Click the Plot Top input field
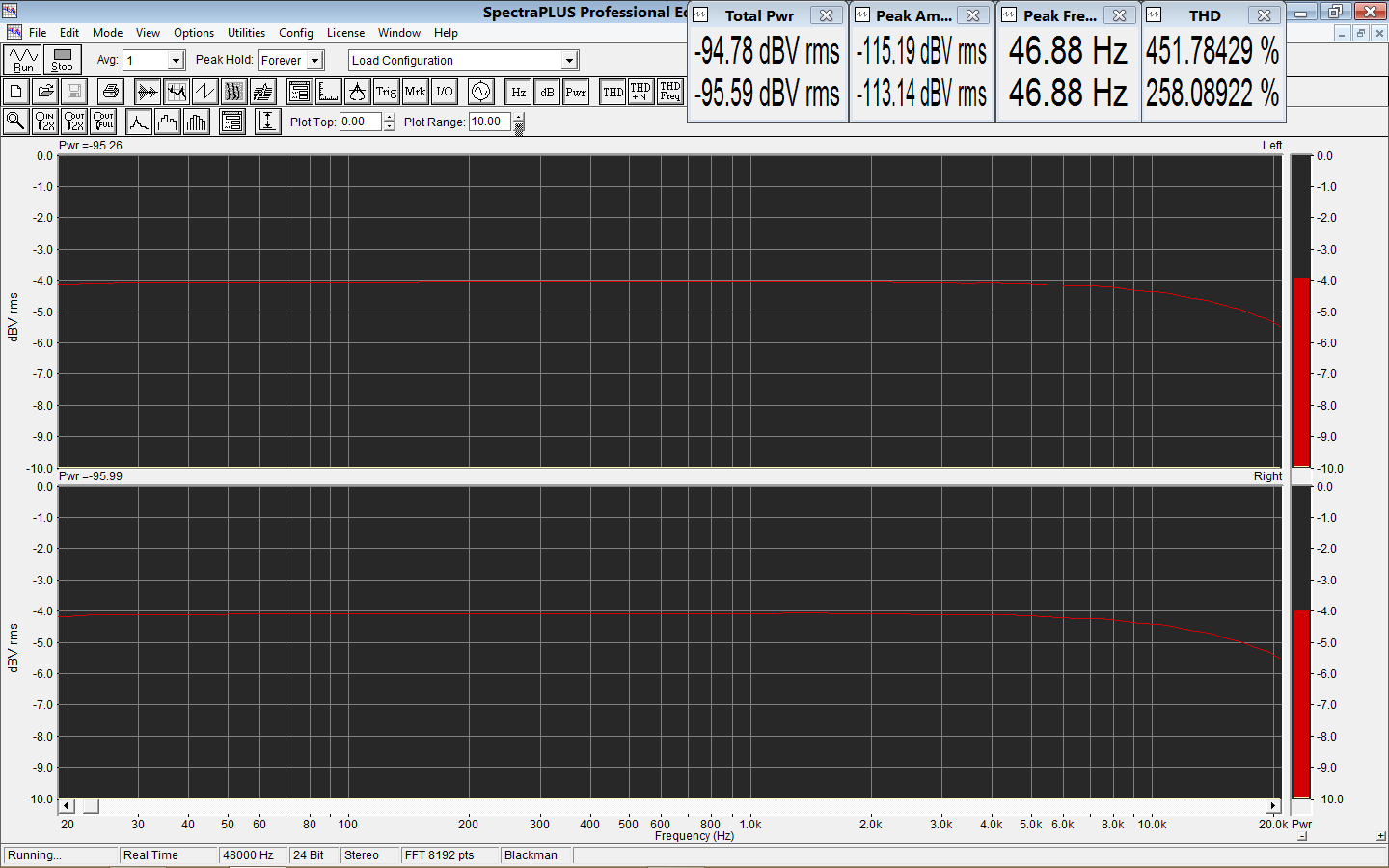This screenshot has width=1389, height=868. (x=361, y=122)
